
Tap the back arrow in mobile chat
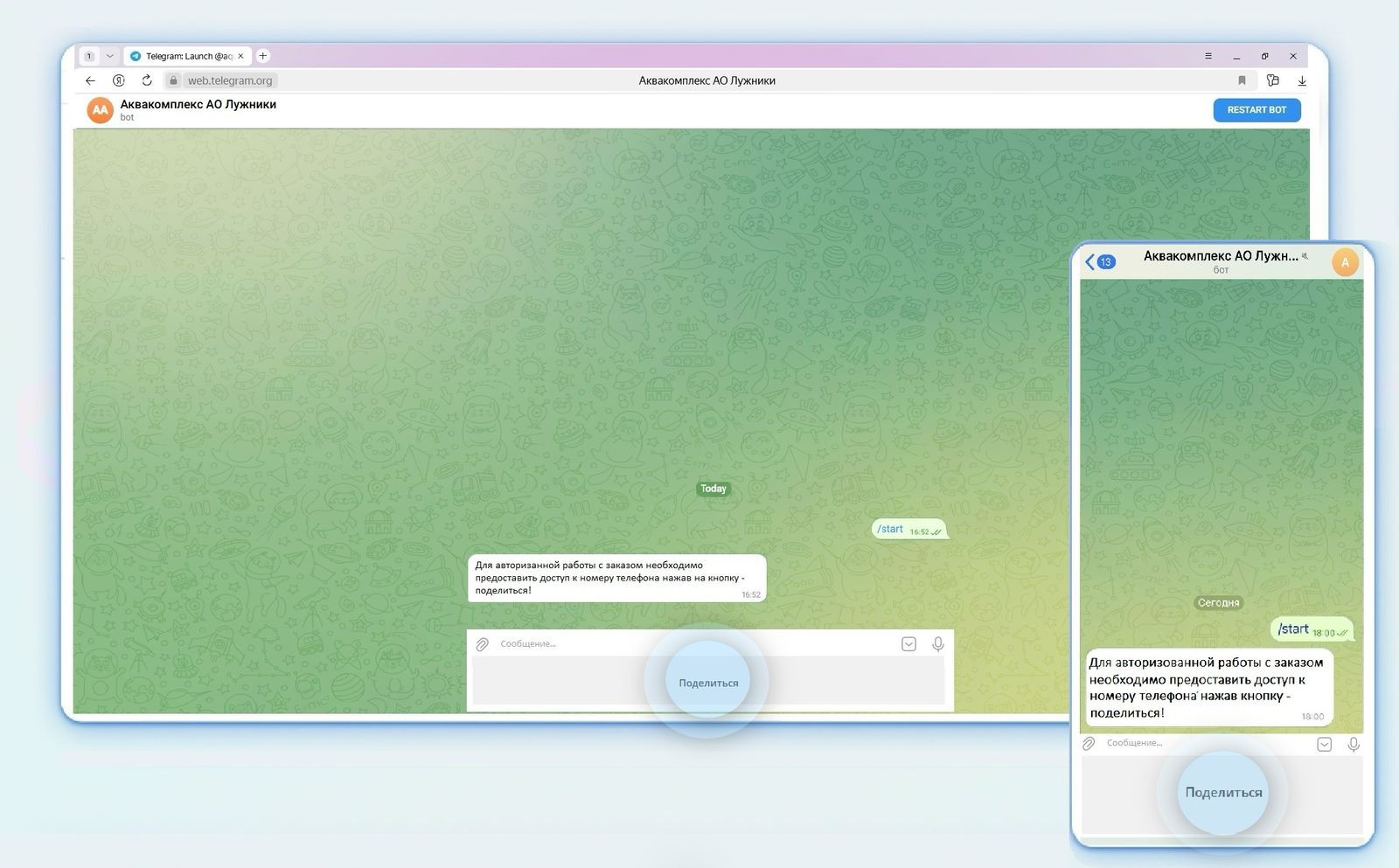pos(1090,261)
